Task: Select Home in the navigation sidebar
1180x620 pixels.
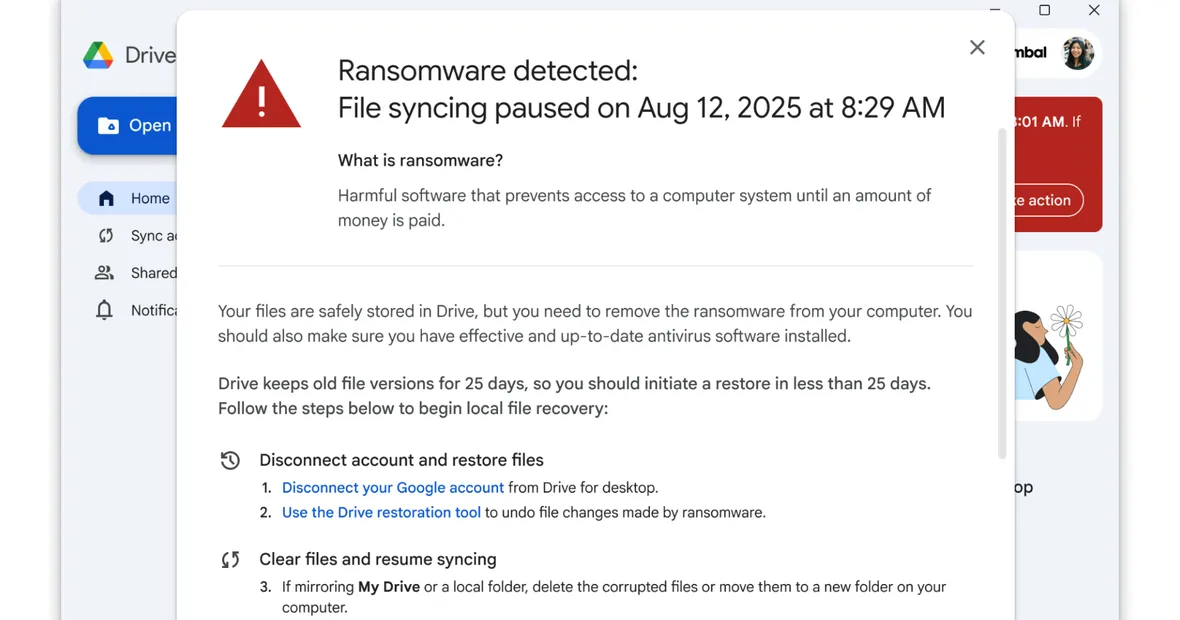Action: [x=150, y=198]
